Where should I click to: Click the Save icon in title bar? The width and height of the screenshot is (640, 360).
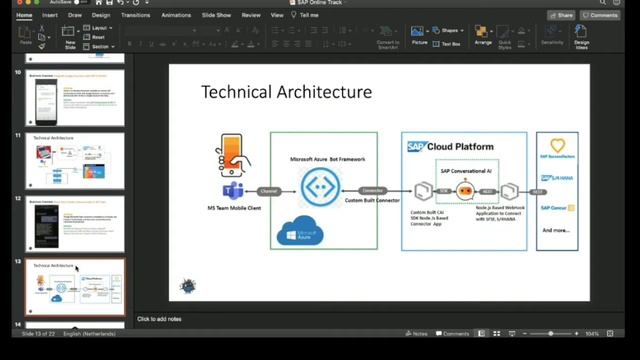coord(109,2)
